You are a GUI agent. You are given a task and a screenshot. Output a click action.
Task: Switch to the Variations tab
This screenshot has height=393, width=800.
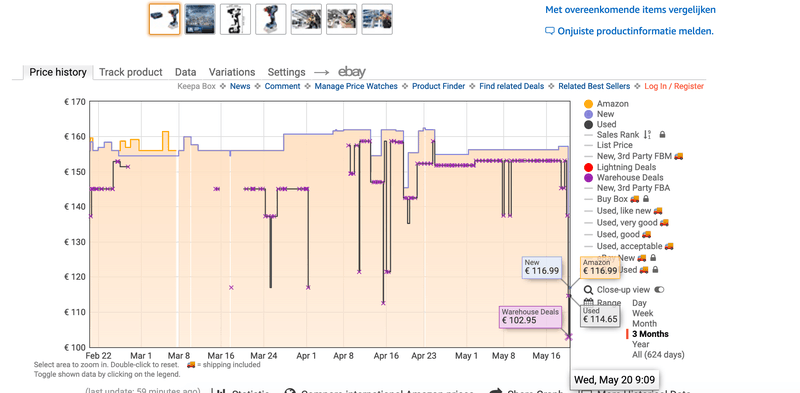click(x=232, y=72)
